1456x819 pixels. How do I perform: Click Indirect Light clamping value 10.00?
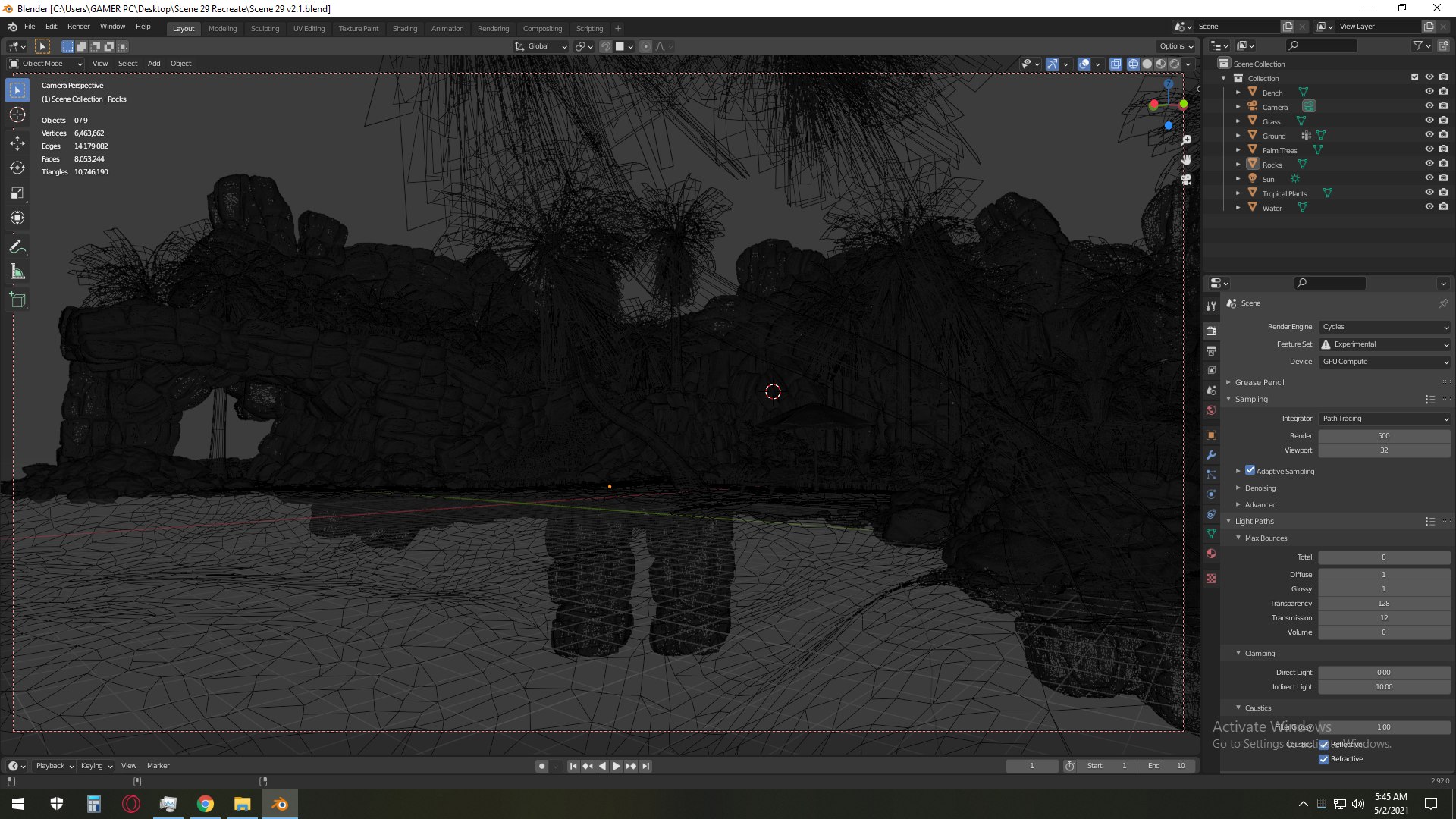point(1385,687)
